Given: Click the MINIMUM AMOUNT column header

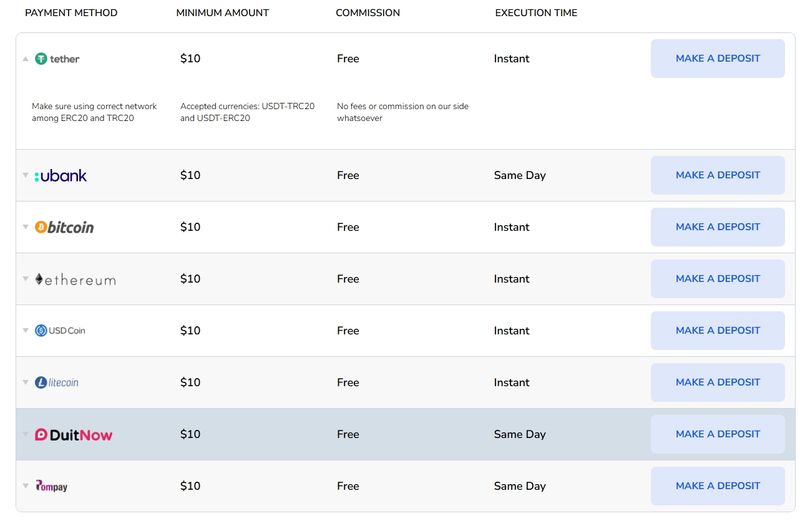Looking at the screenshot, I should (222, 13).
